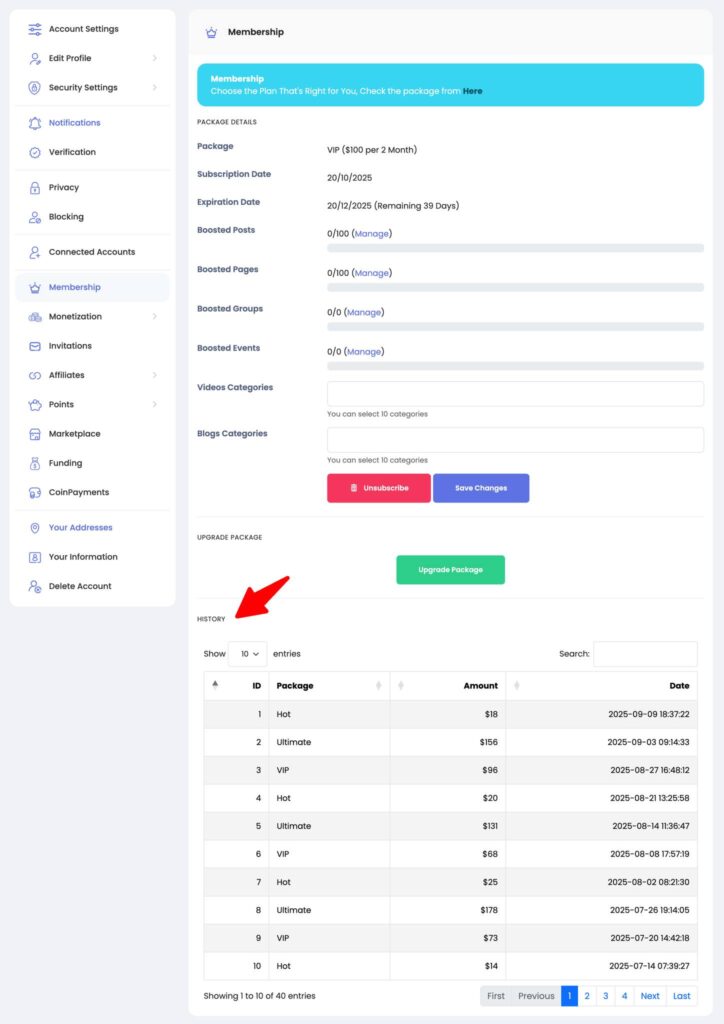The width and height of the screenshot is (724, 1024).
Task: Click the history Search input field
Action: point(645,654)
